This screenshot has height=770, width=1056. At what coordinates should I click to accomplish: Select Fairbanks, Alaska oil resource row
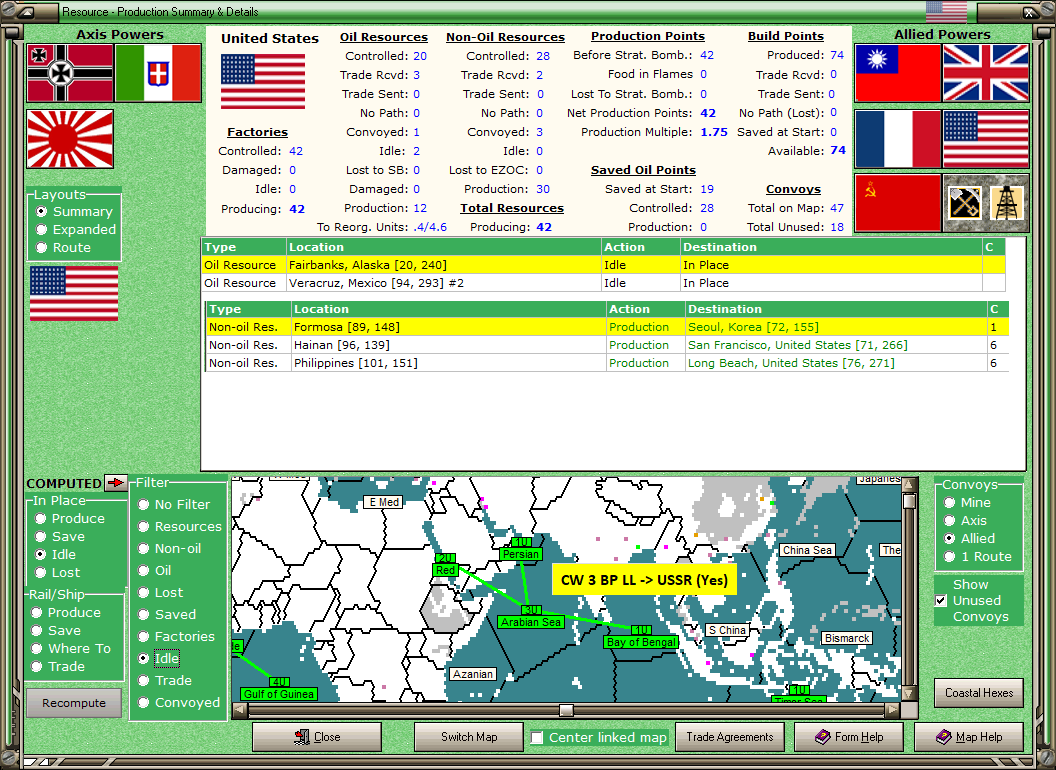(603, 265)
